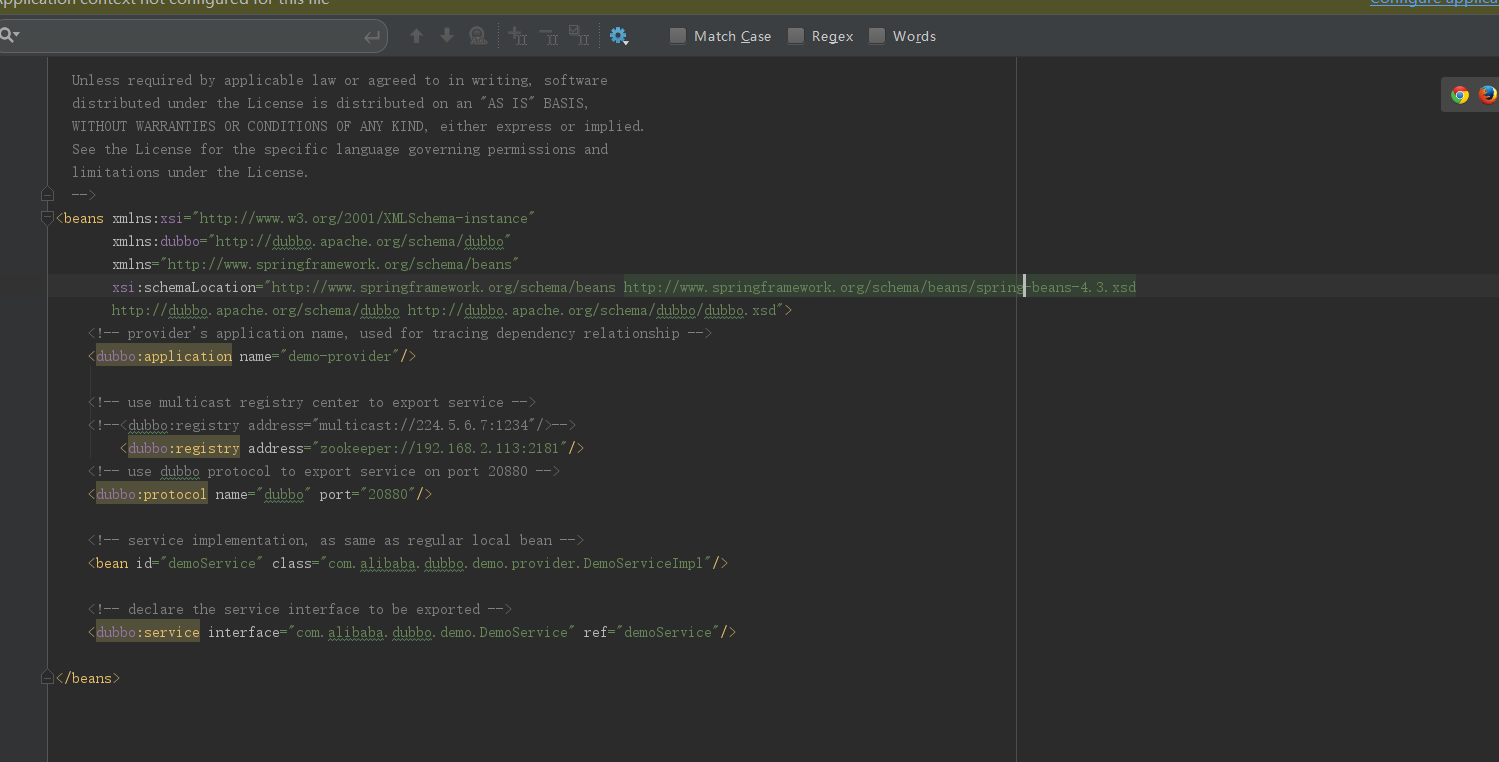Open file preview in Firefox browser icon

point(1488,95)
